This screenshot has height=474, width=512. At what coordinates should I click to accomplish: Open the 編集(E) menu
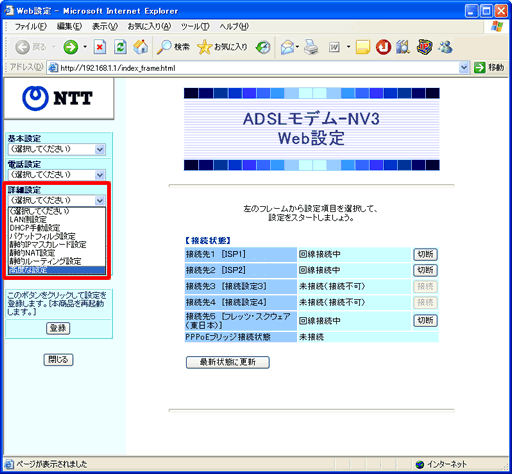(69, 26)
